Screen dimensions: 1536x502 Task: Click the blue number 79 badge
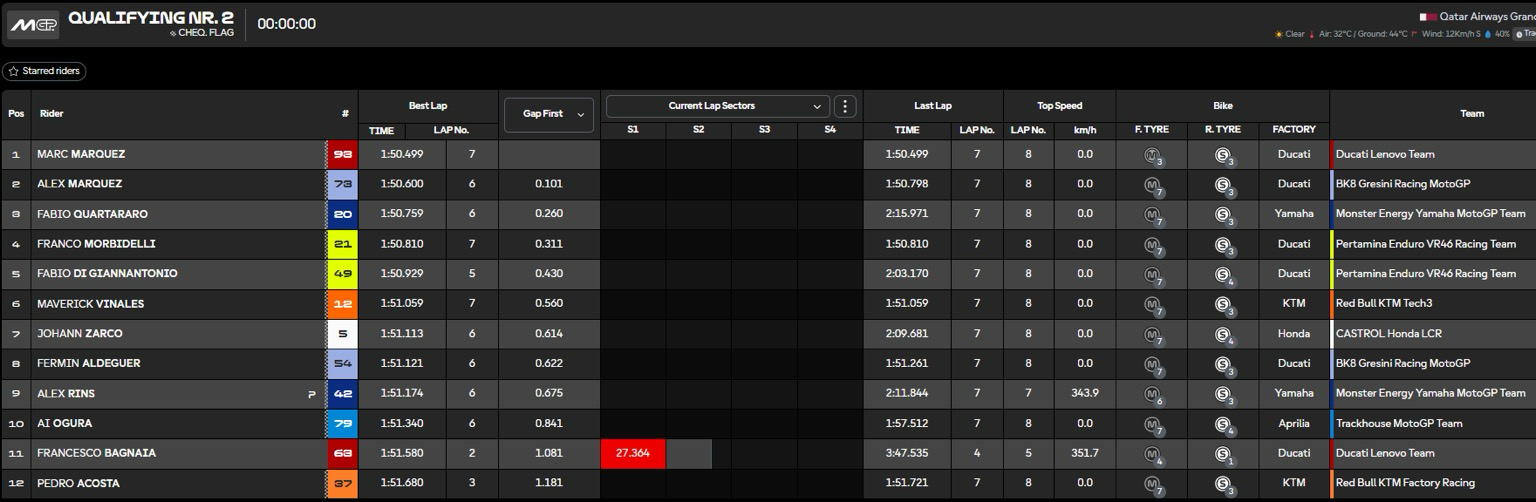342,424
